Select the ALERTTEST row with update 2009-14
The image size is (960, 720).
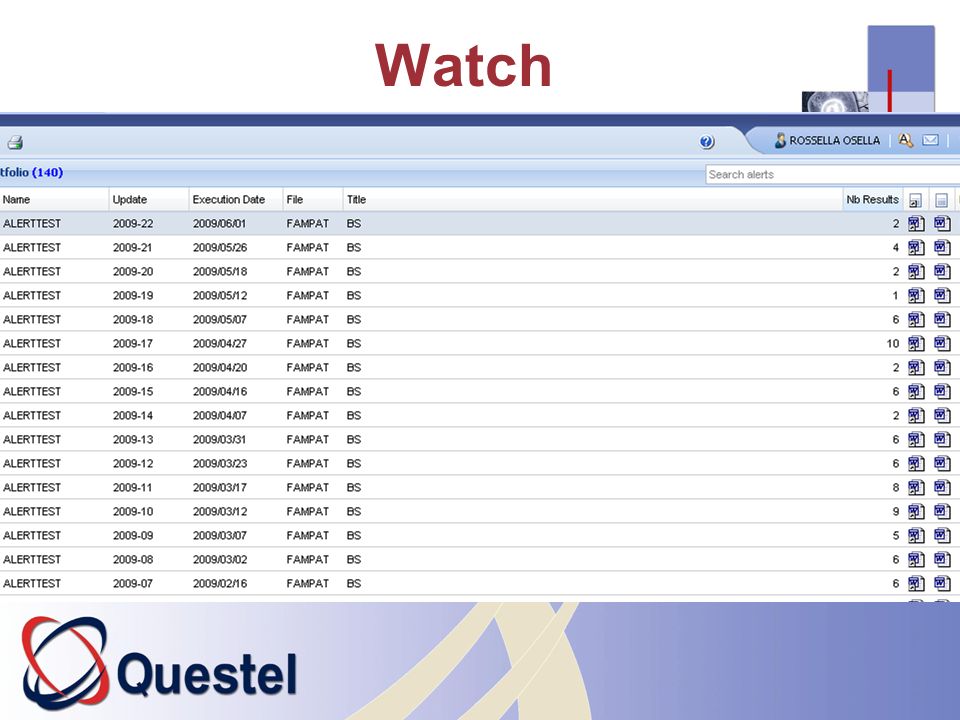pos(480,415)
